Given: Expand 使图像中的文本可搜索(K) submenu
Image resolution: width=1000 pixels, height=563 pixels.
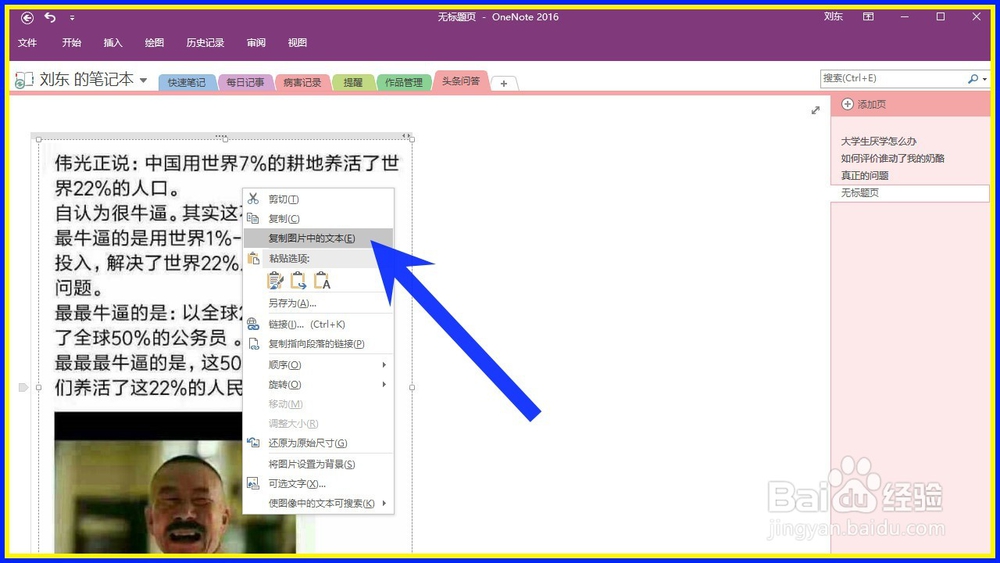Looking at the screenshot, I should point(318,503).
